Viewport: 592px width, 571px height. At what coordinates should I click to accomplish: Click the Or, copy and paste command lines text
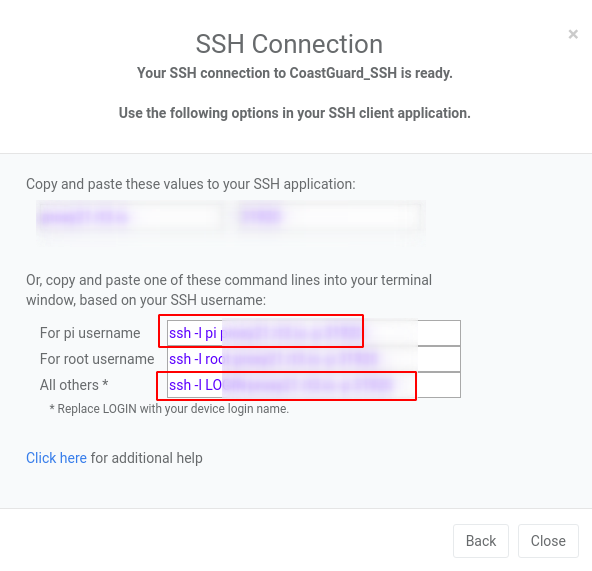click(229, 280)
